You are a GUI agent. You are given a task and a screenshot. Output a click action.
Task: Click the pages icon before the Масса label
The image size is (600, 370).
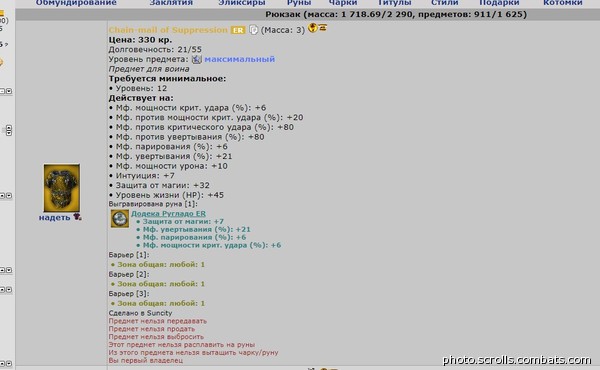[x=253, y=29]
